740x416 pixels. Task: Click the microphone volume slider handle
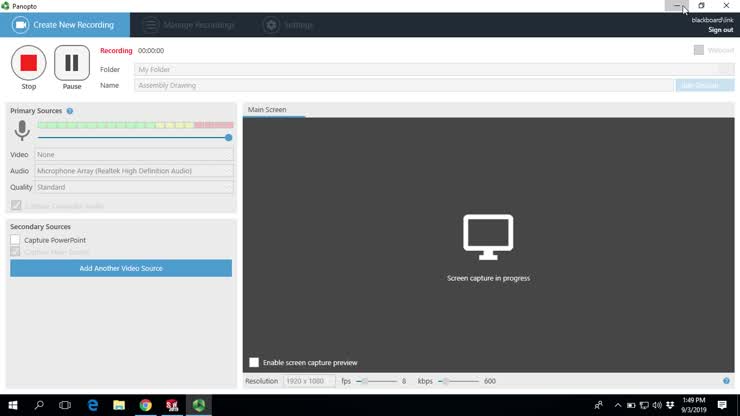(229, 138)
